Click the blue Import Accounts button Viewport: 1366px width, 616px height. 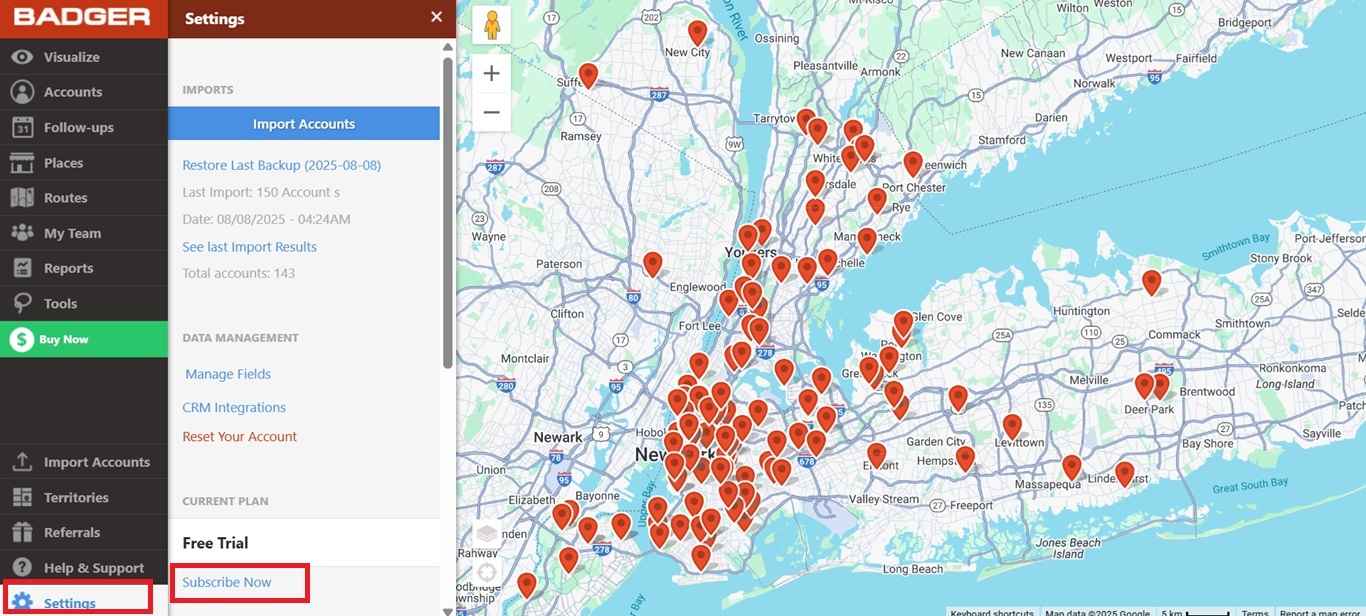(304, 124)
